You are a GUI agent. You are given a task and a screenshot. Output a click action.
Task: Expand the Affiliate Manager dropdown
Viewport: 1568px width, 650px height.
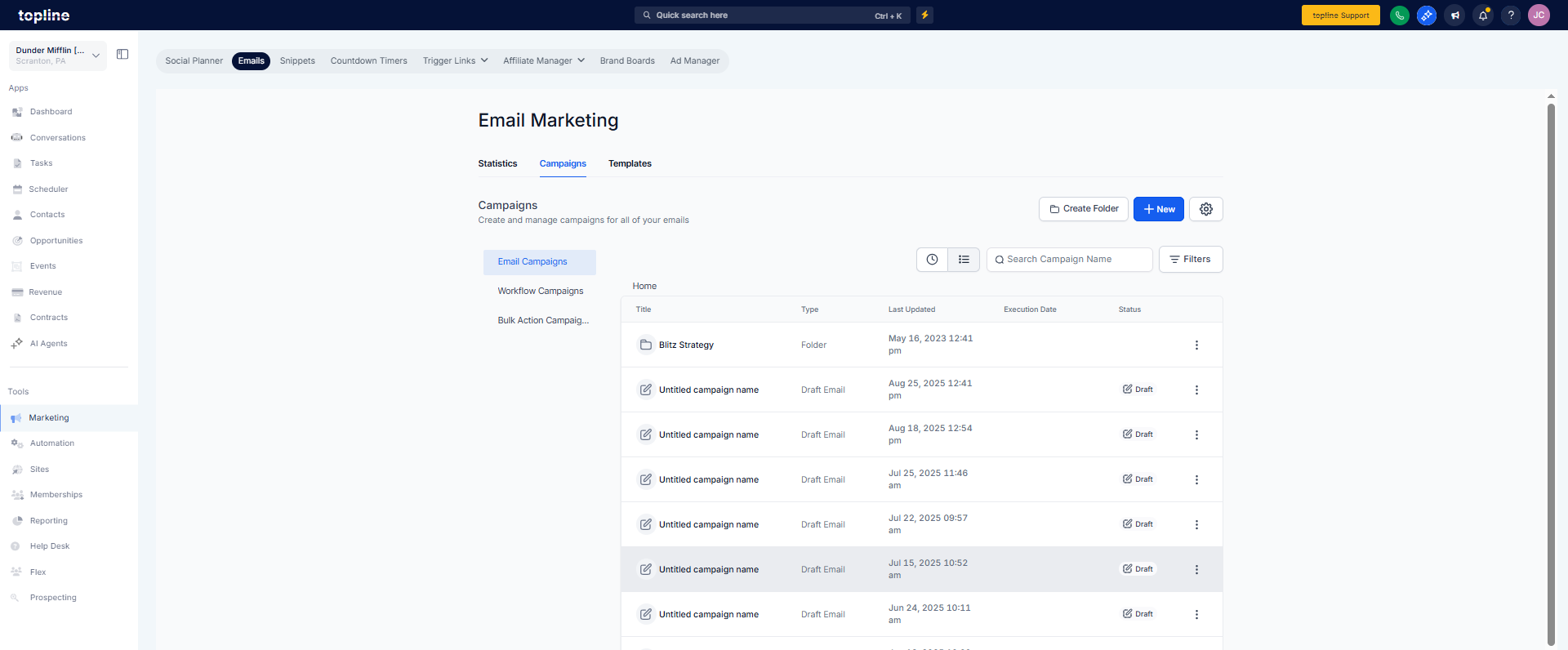click(x=543, y=61)
